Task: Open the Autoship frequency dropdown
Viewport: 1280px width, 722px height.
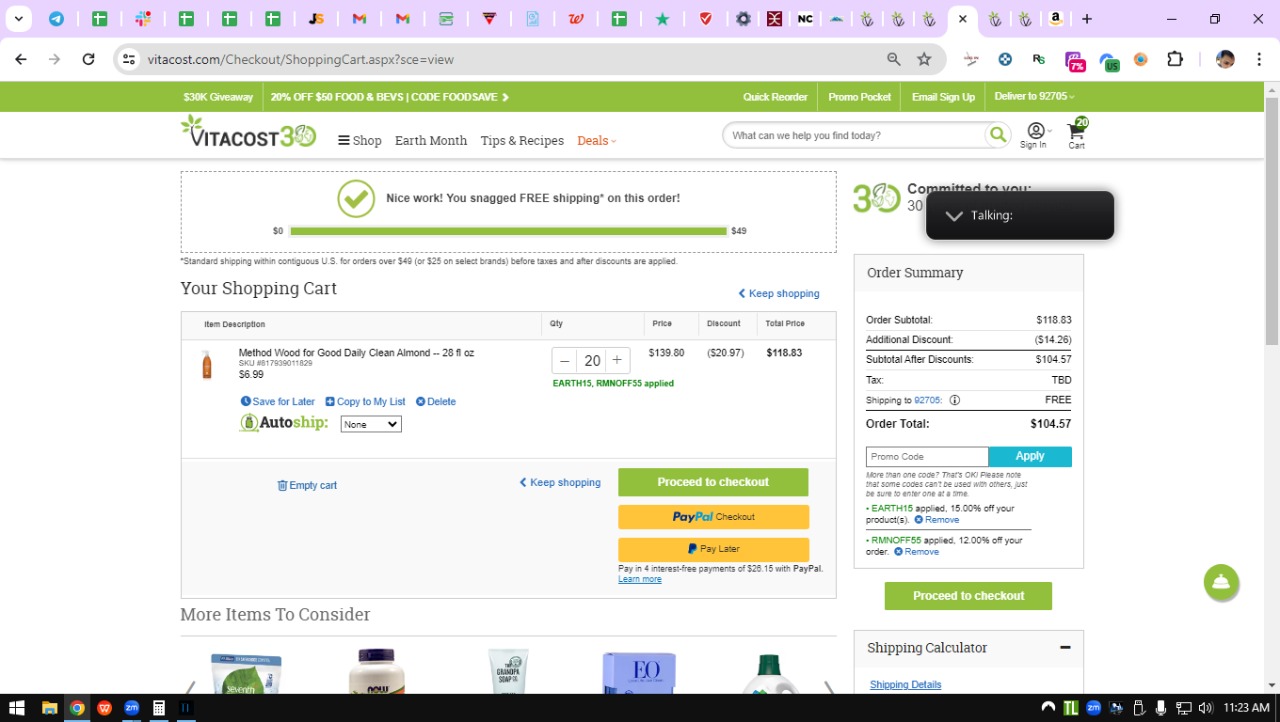Action: point(371,424)
